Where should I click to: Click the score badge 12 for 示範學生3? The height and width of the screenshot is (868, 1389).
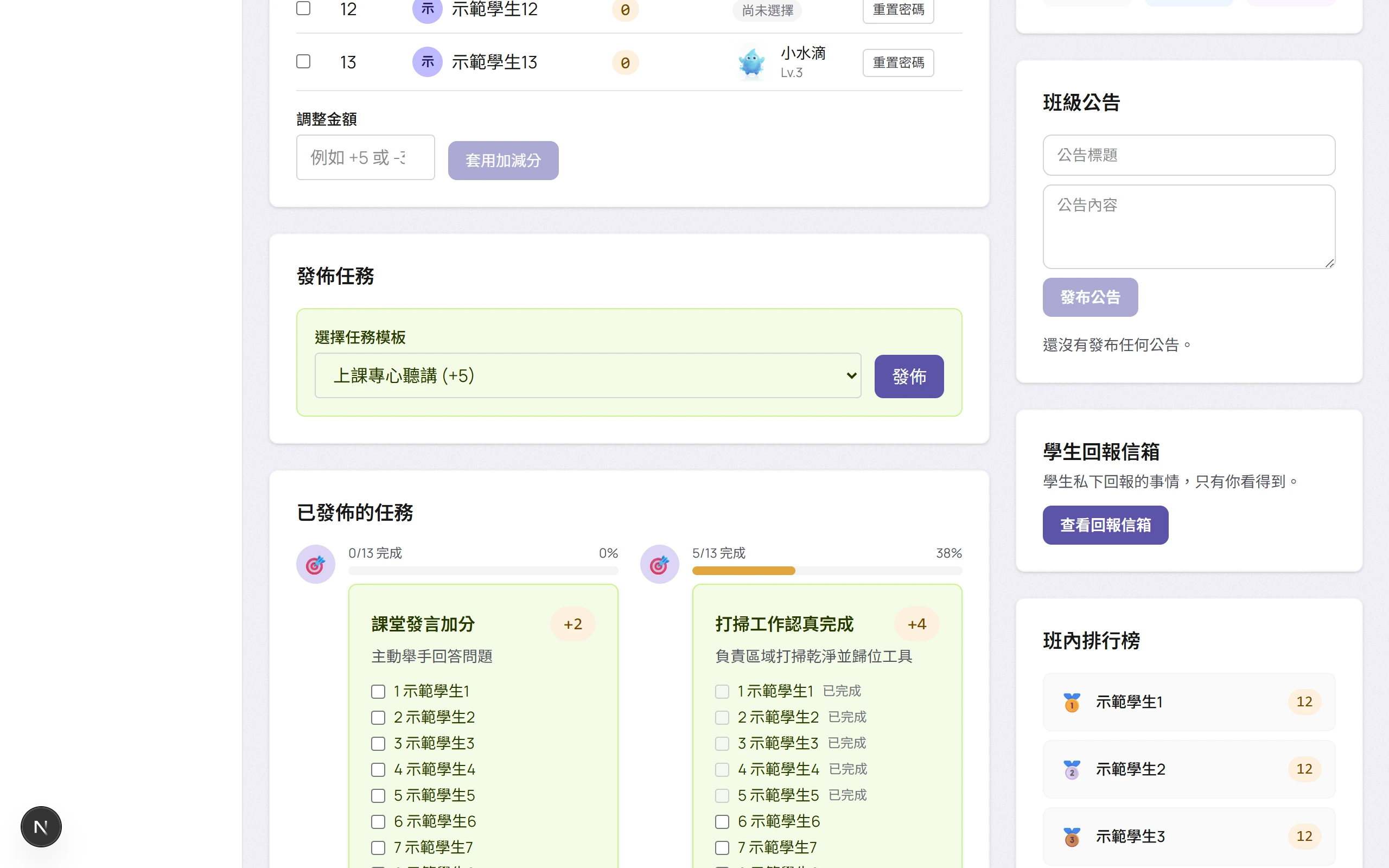pos(1304,836)
